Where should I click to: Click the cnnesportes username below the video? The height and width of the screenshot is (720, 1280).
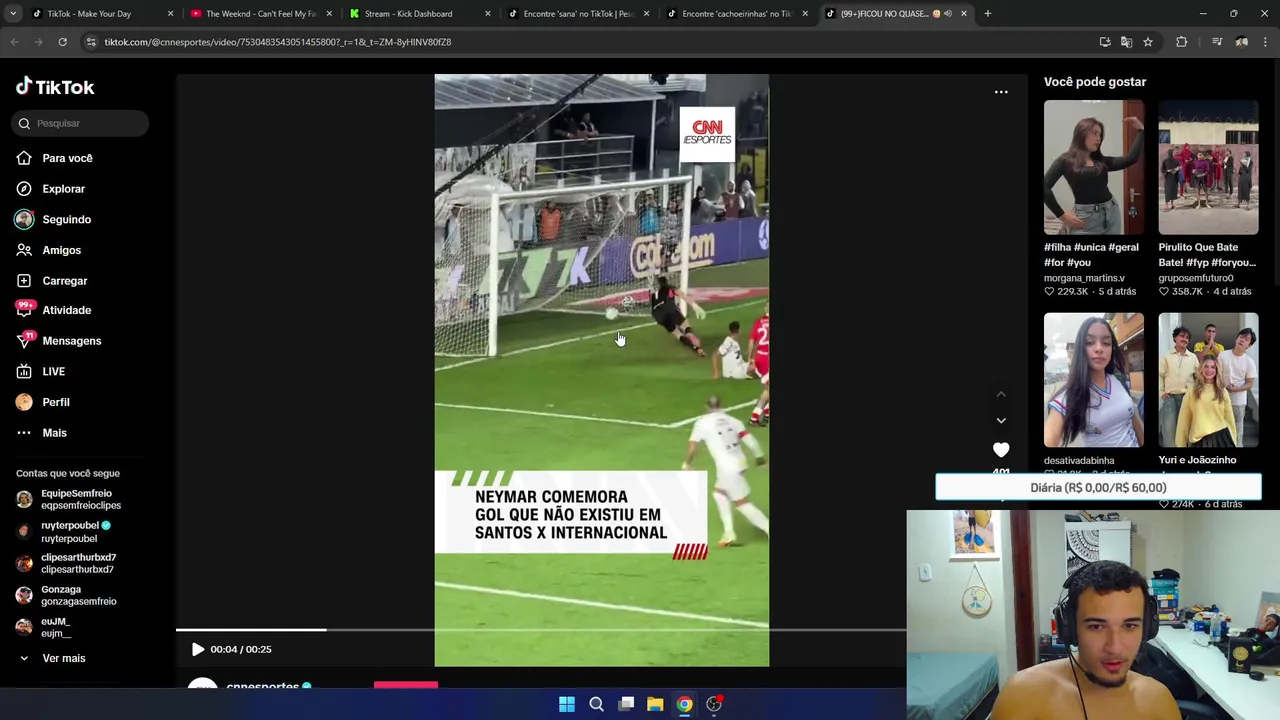pyautogui.click(x=262, y=687)
